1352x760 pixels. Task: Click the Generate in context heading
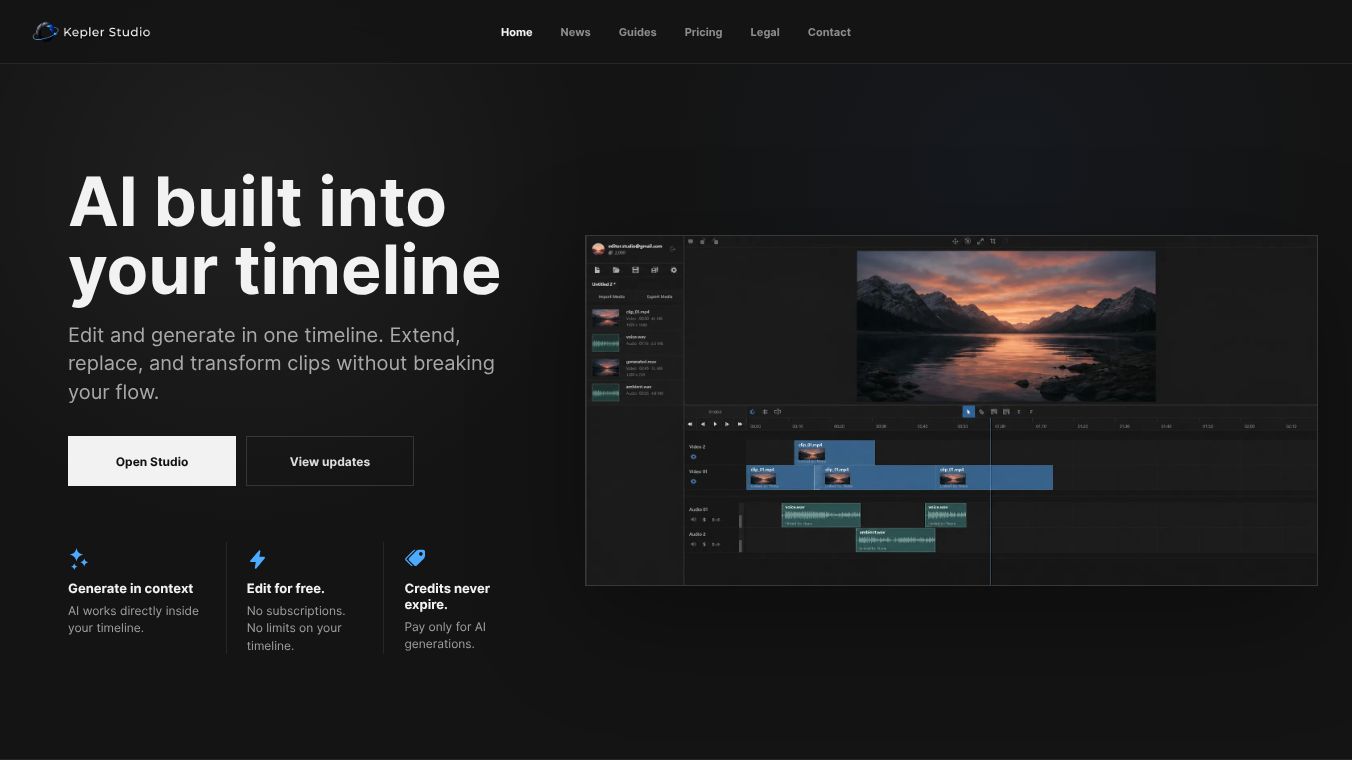(130, 588)
